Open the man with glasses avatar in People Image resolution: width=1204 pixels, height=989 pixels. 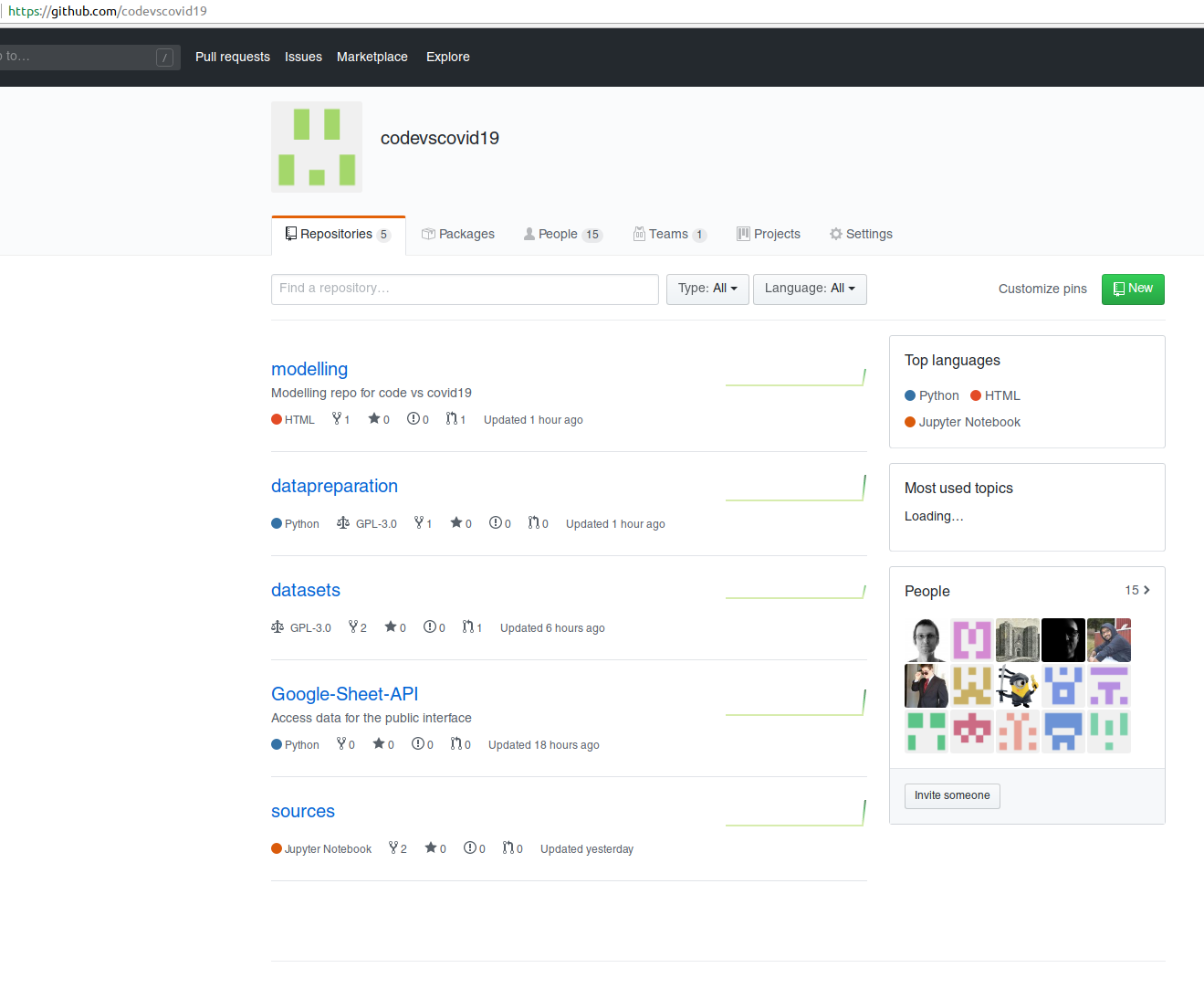point(927,640)
